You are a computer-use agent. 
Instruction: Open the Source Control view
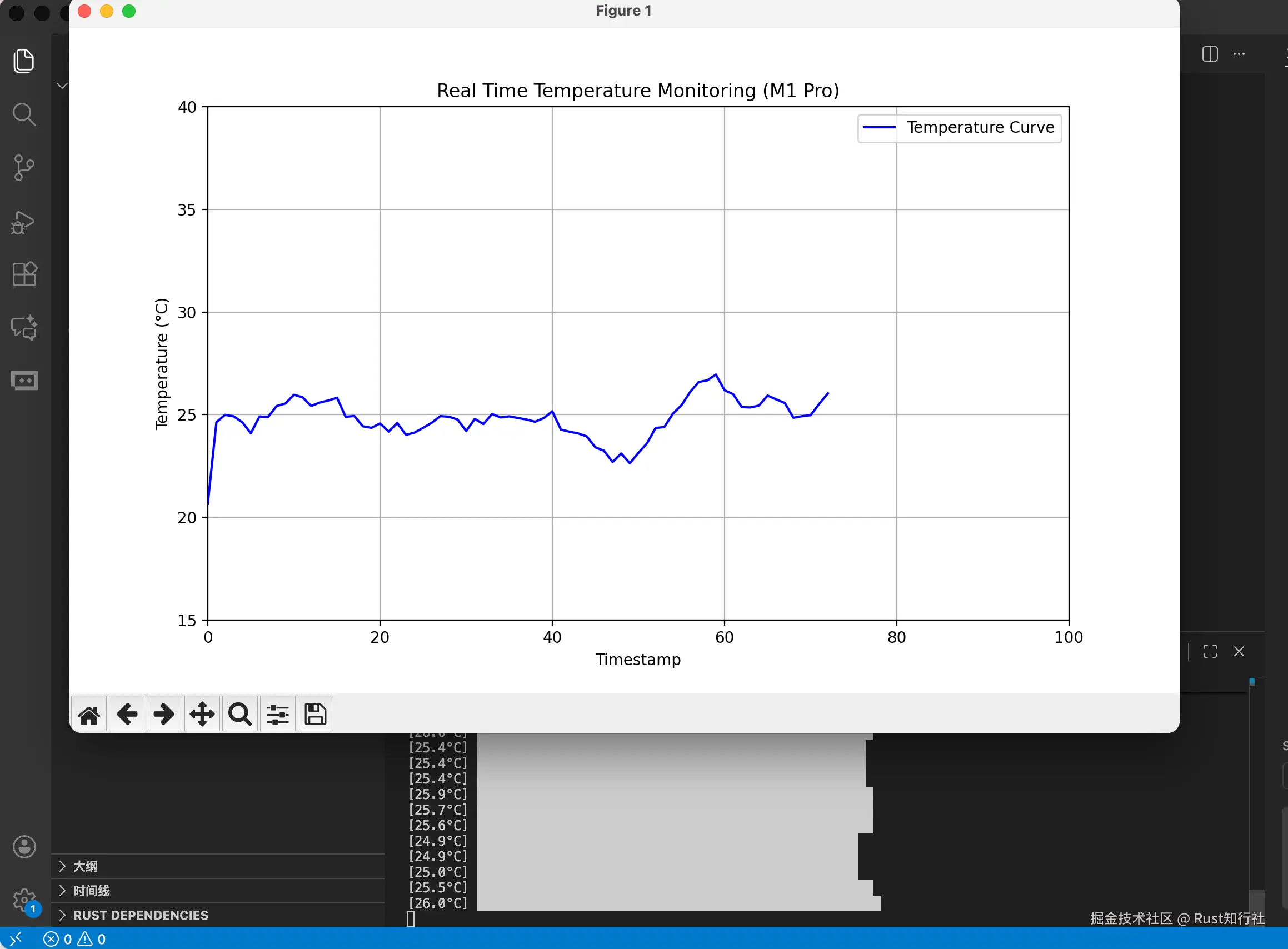[x=24, y=168]
